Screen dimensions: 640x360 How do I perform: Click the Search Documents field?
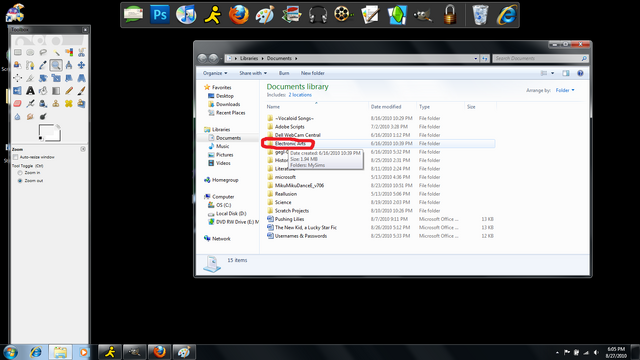540,58
